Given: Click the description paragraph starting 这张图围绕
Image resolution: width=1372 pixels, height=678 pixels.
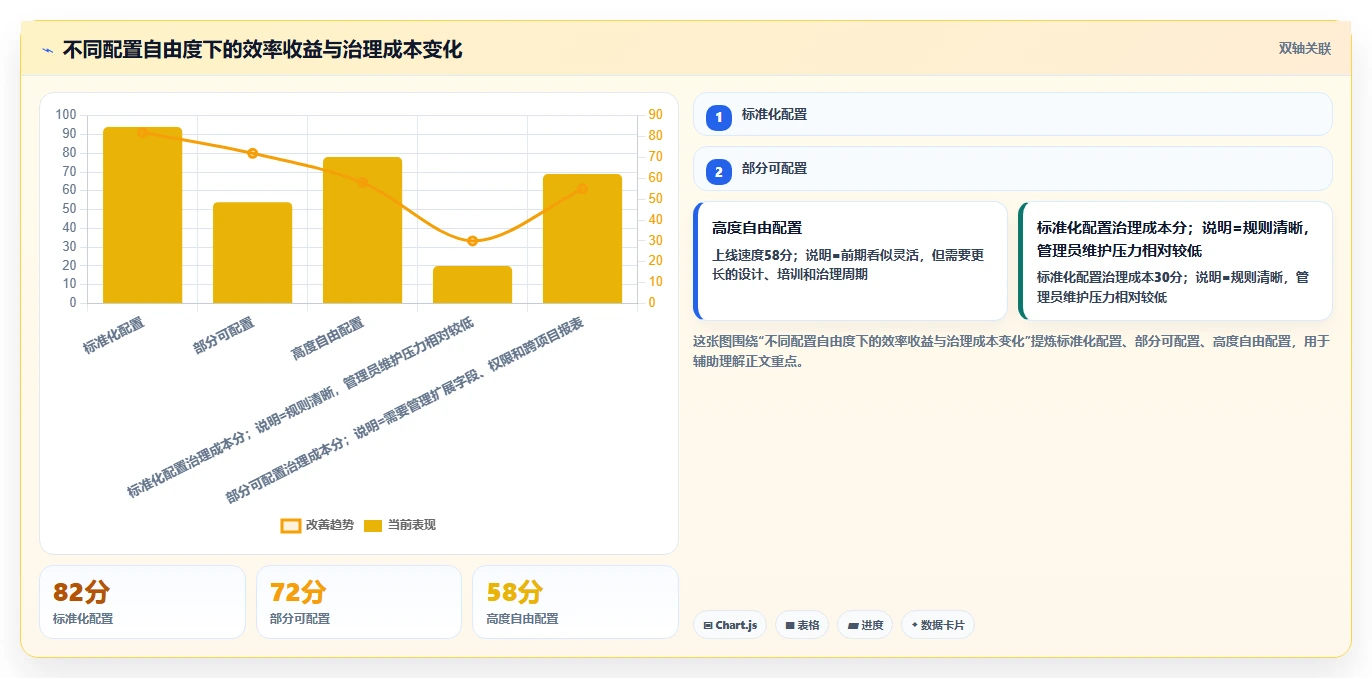Looking at the screenshot, I should [1012, 351].
